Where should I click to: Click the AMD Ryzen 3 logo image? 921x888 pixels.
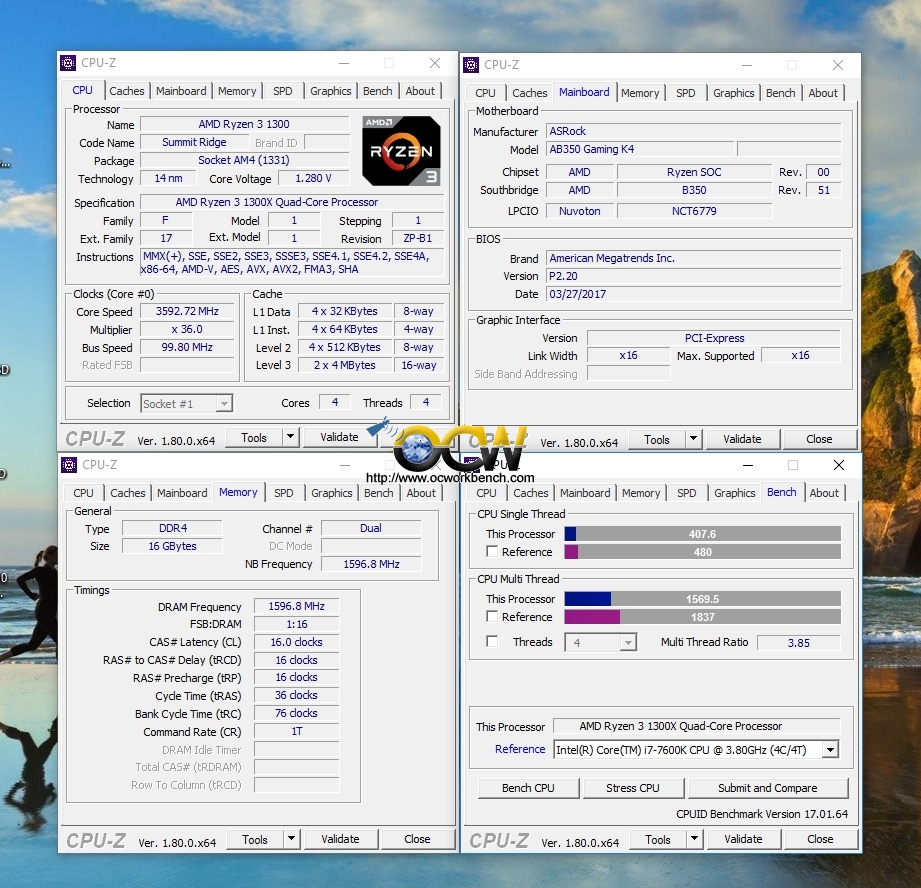[401, 151]
